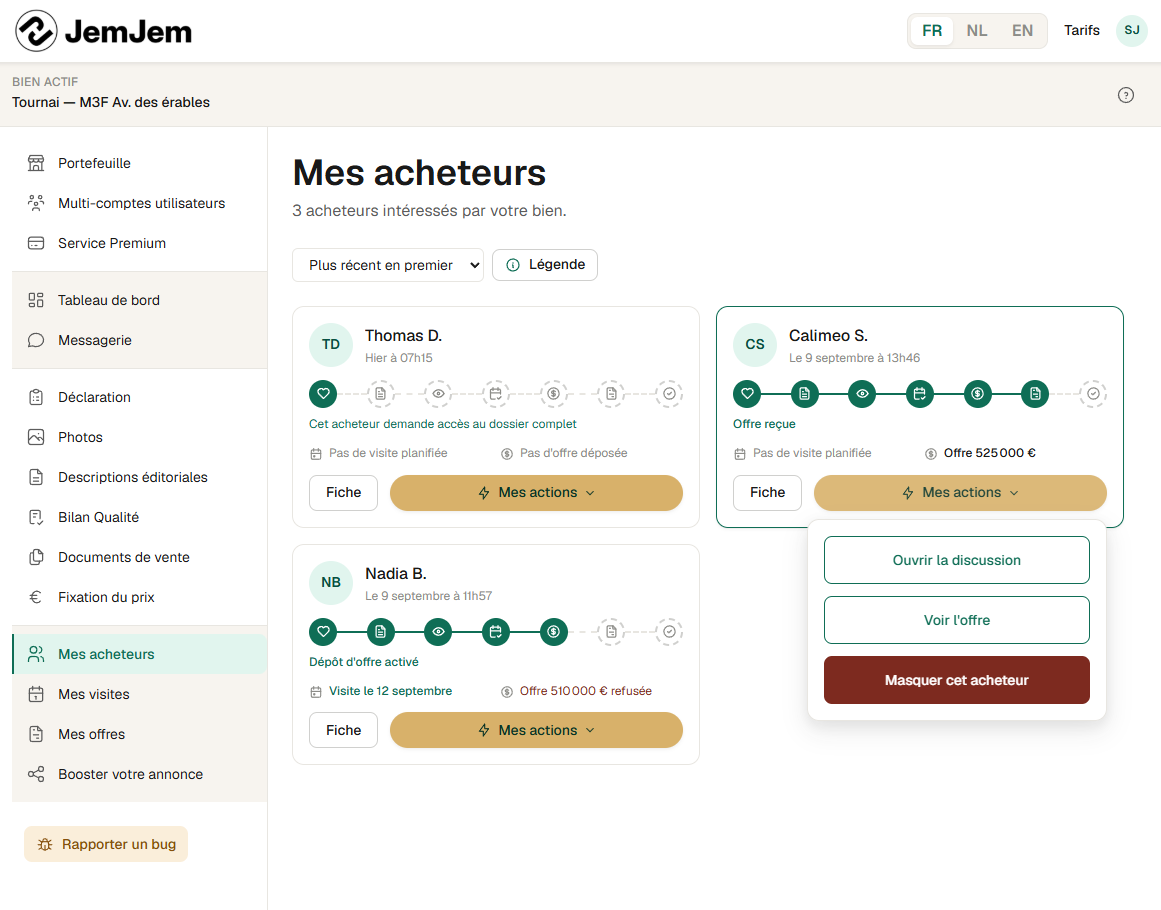Click Thomas D.'s checkmark final step icon
The height and width of the screenshot is (910, 1161).
[669, 394]
